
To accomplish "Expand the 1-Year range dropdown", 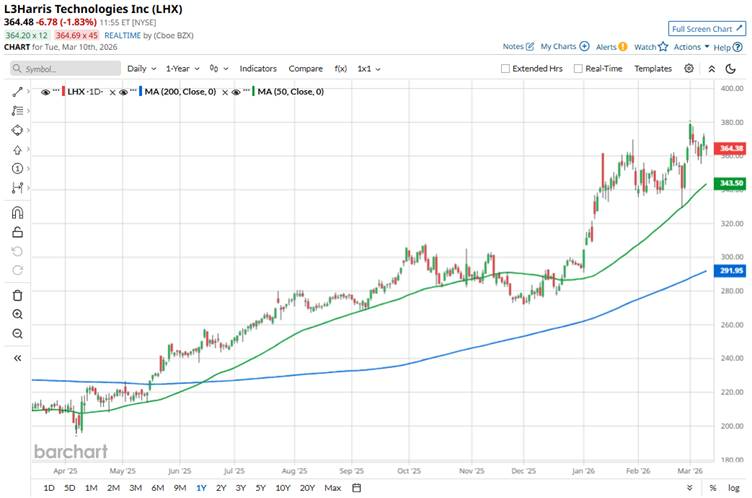I will (182, 69).
